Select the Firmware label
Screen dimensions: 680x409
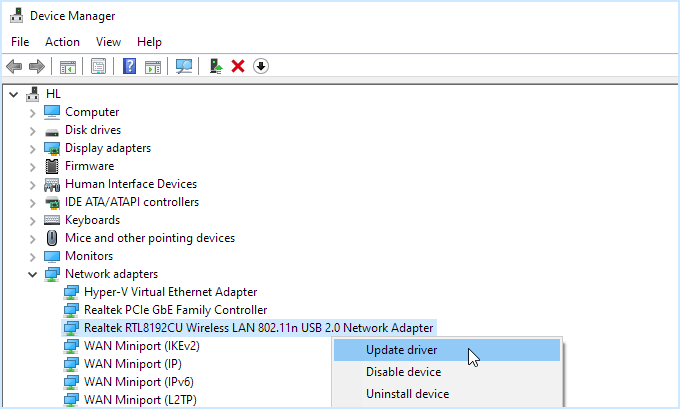click(89, 166)
